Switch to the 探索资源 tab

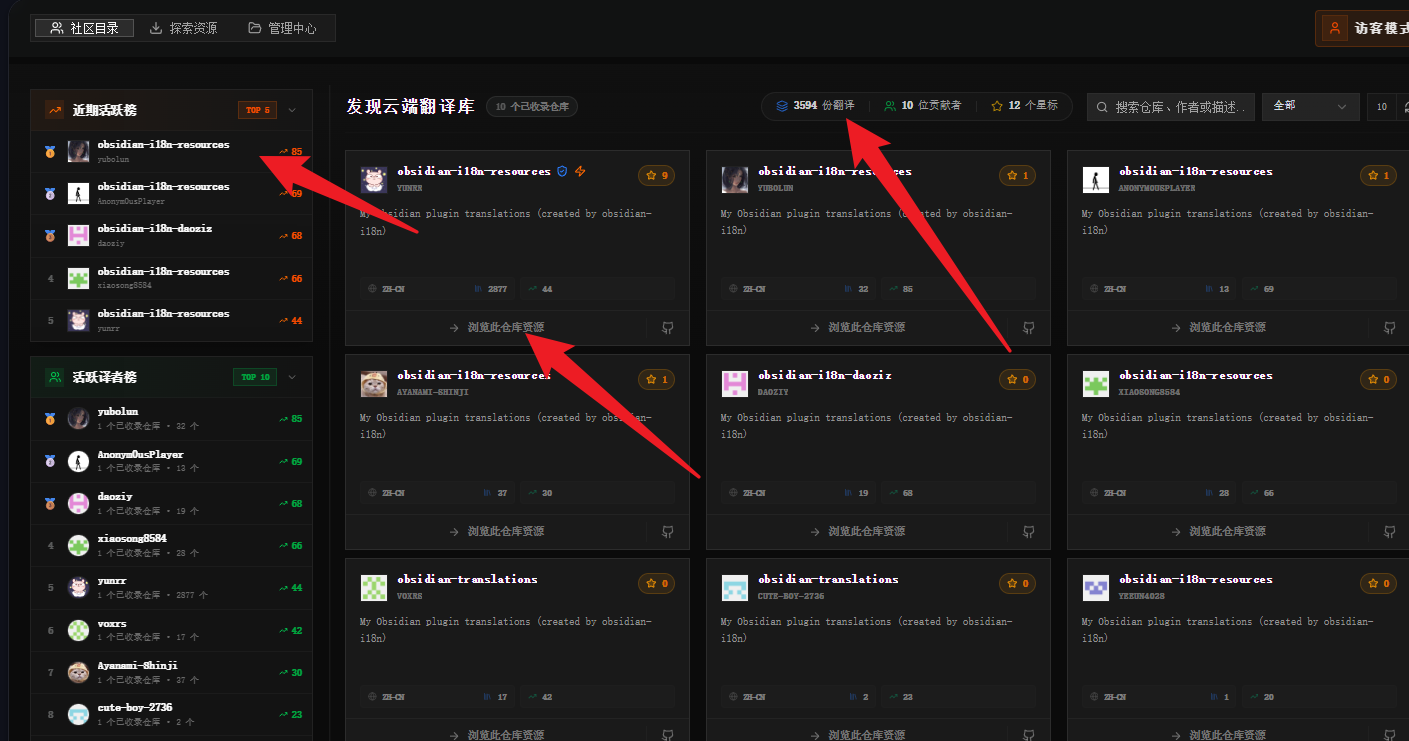point(183,28)
